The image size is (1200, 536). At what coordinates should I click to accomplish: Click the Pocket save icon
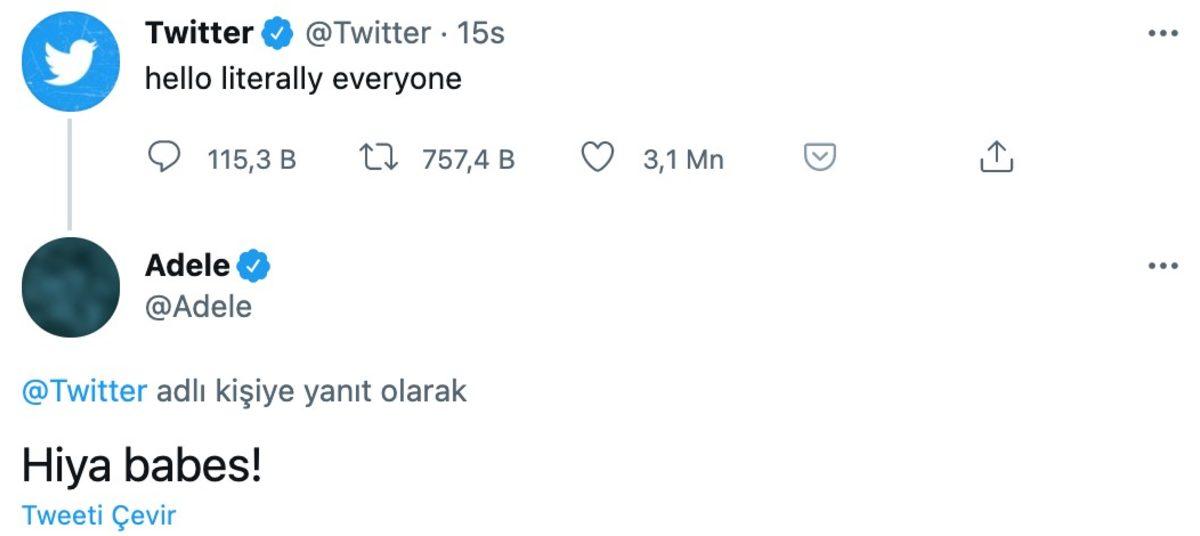click(820, 158)
